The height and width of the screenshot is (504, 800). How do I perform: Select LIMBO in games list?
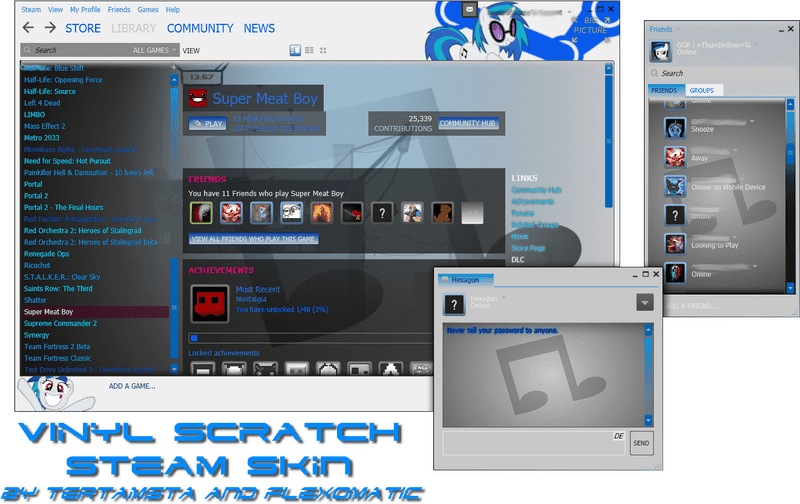(34, 115)
